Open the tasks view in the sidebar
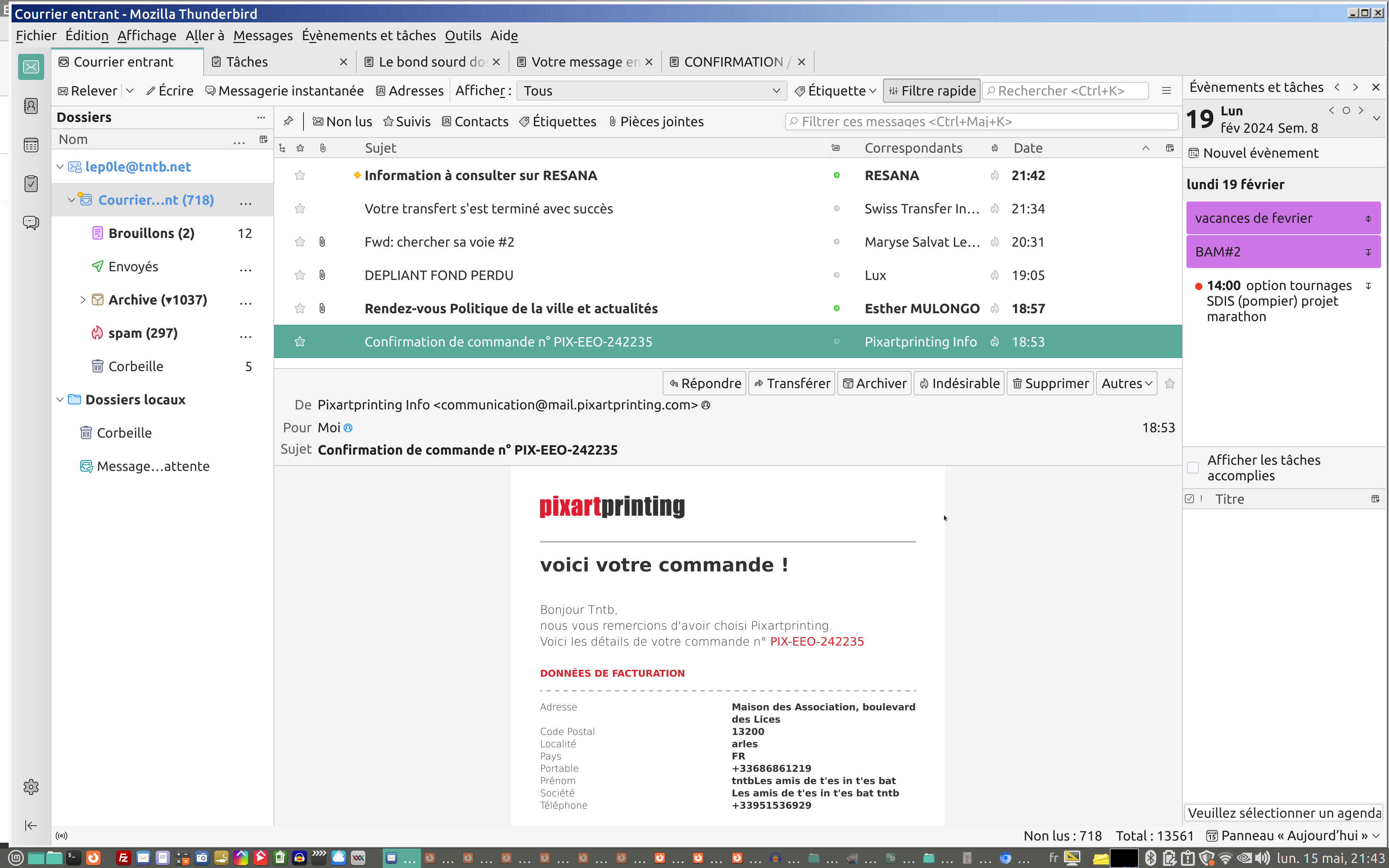The height and width of the screenshot is (868, 1389). click(31, 184)
